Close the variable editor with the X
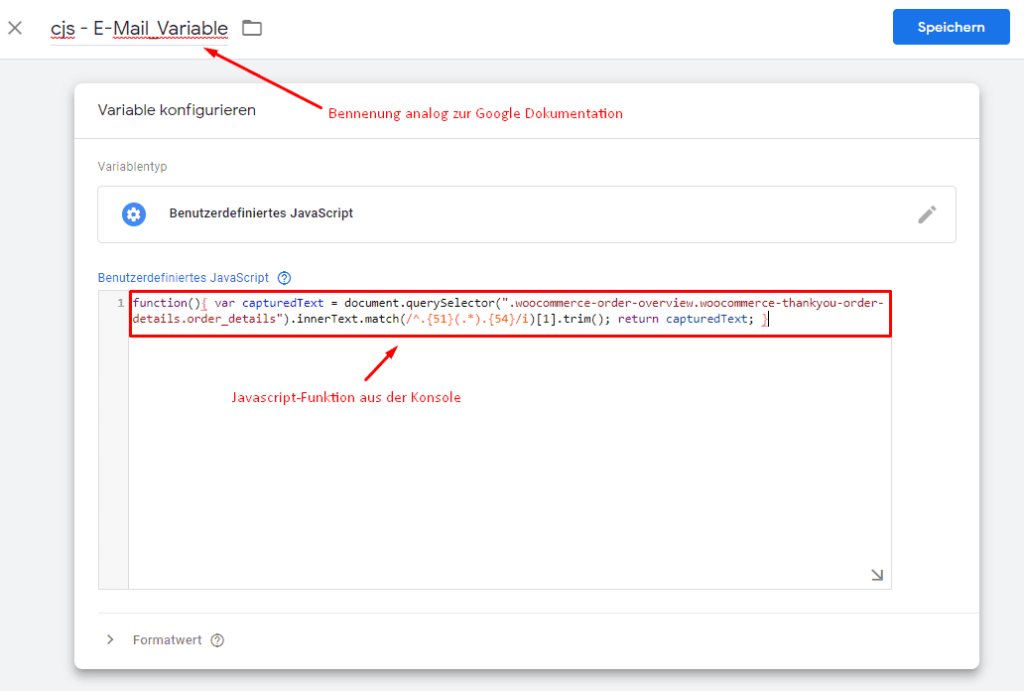This screenshot has height=691, width=1024. click(x=15, y=28)
